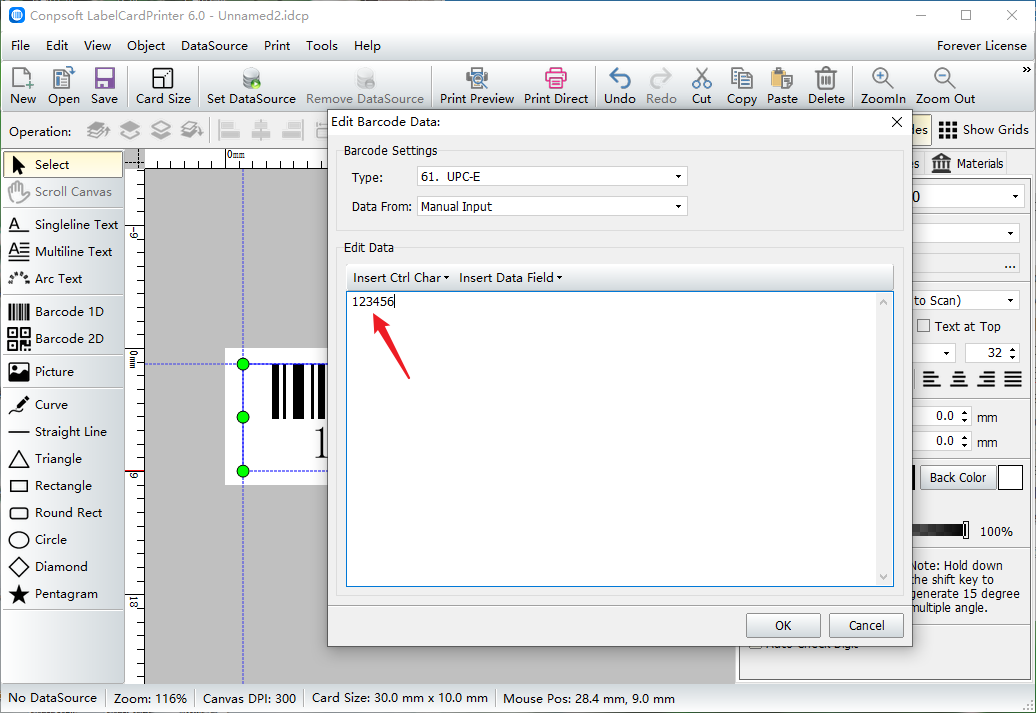Image resolution: width=1036 pixels, height=713 pixels.
Task: Click the white back color swatch
Action: (1010, 477)
